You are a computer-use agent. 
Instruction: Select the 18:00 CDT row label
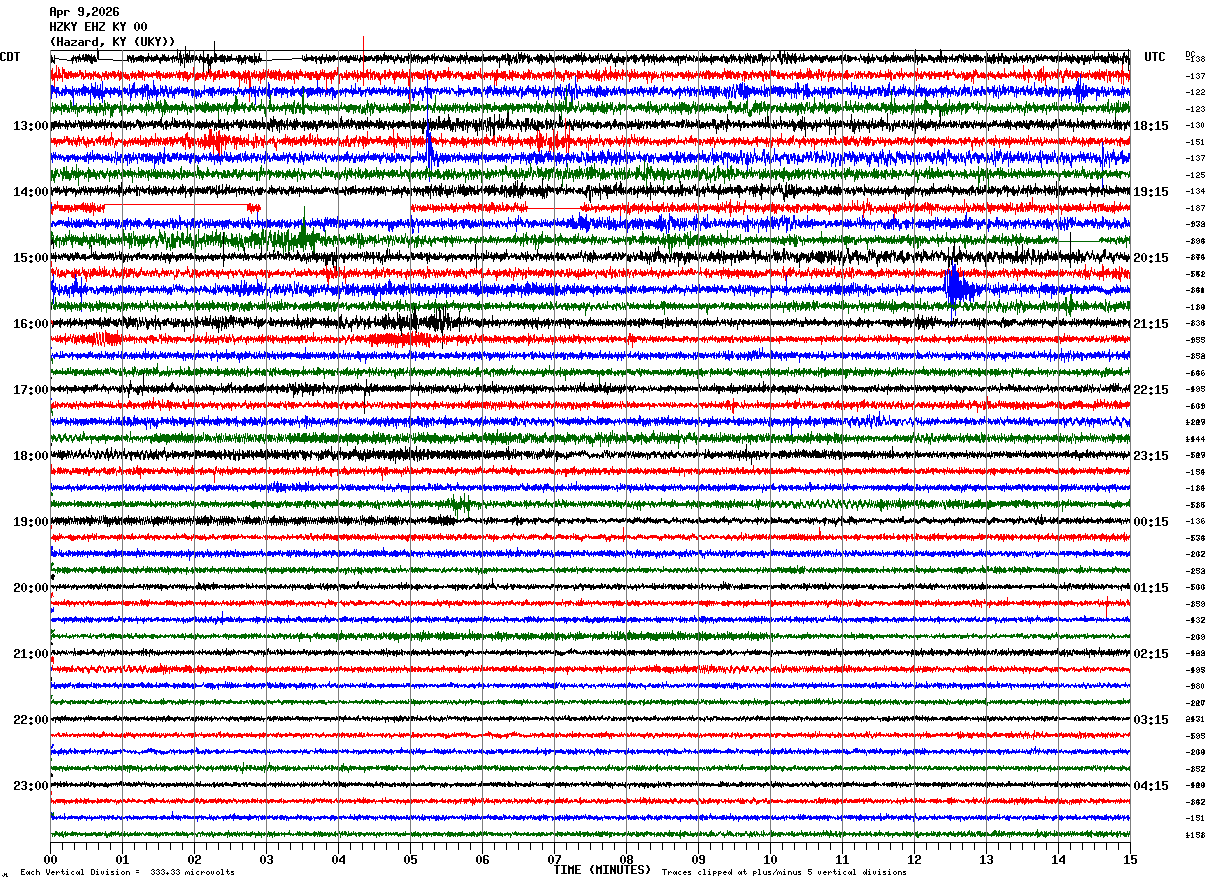[31, 456]
